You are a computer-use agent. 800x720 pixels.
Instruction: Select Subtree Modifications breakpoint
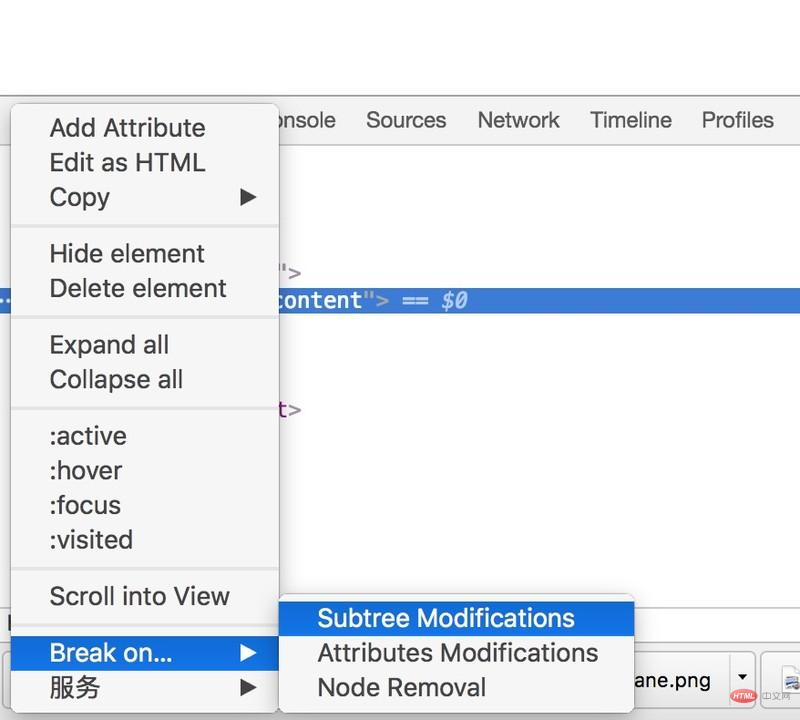pyautogui.click(x=456, y=618)
